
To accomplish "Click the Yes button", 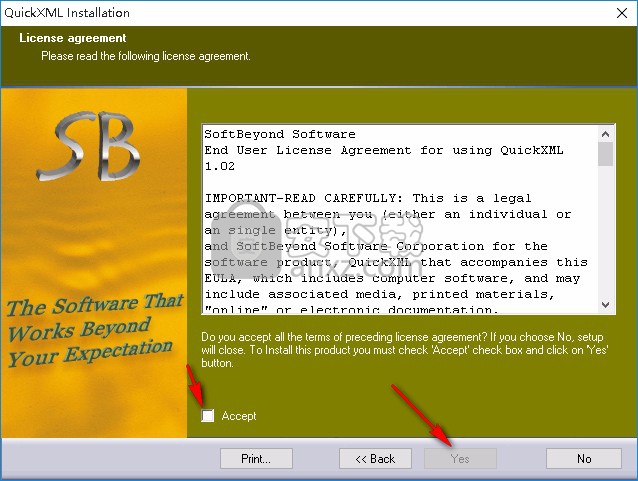I will click(x=460, y=459).
